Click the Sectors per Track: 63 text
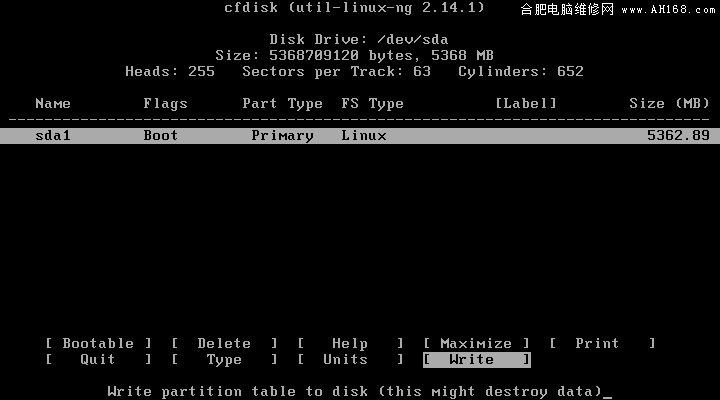 [x=337, y=72]
